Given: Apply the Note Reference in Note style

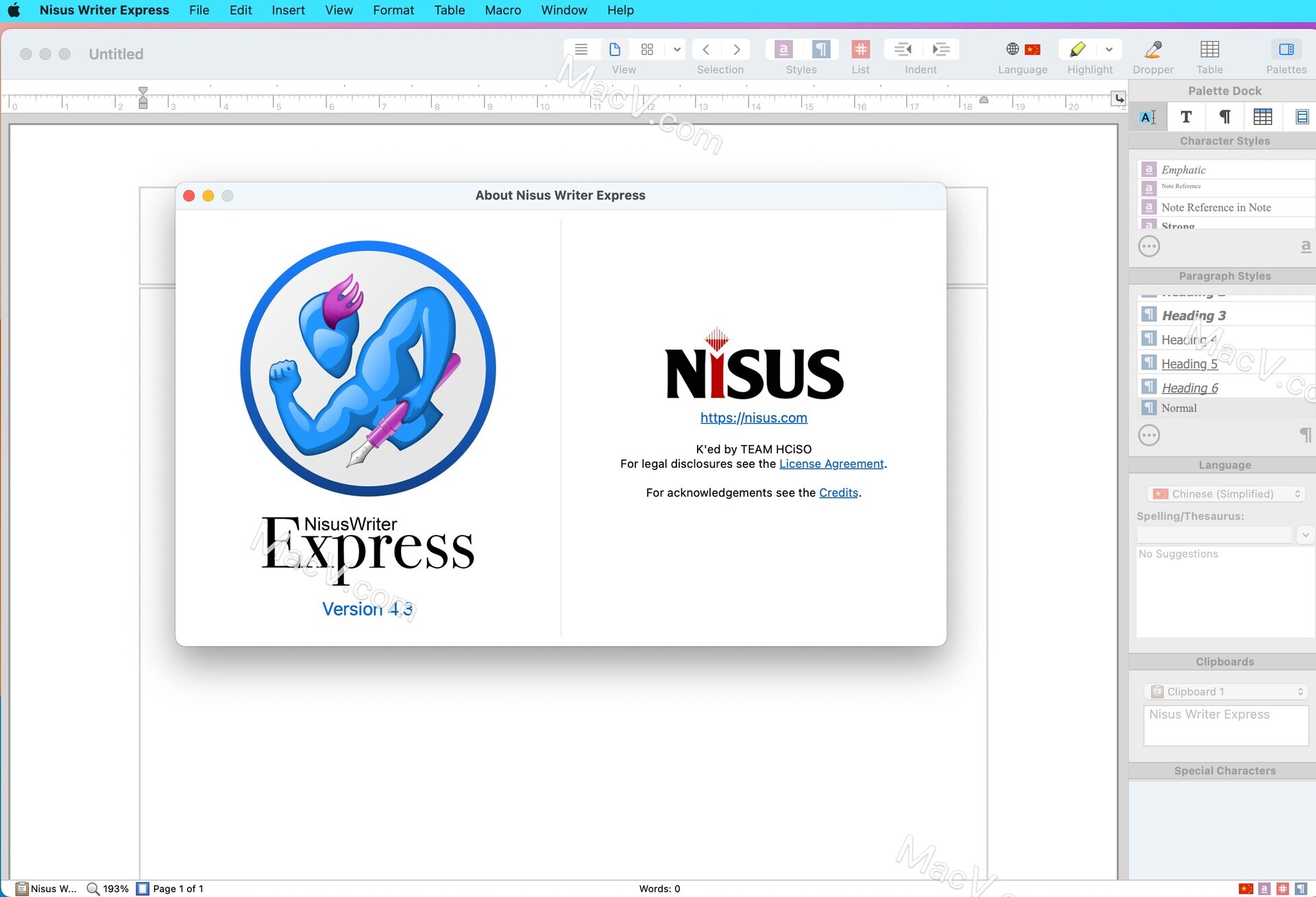Looking at the screenshot, I should [1226, 207].
